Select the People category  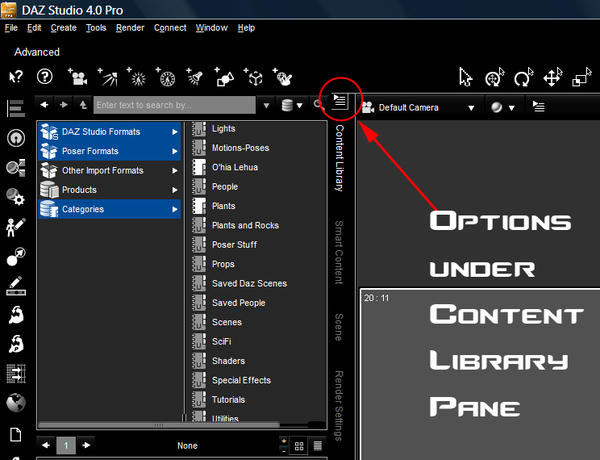pyautogui.click(x=225, y=187)
